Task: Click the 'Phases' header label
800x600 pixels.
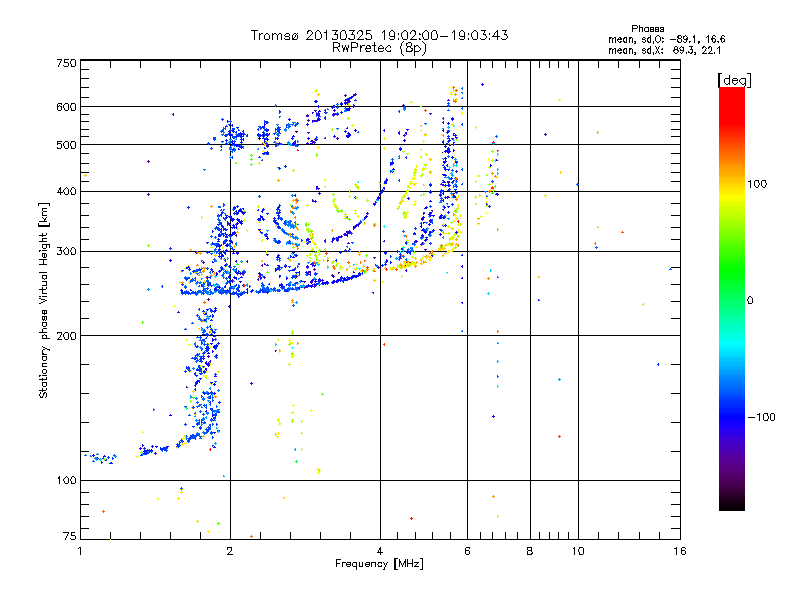Action: coord(647,29)
